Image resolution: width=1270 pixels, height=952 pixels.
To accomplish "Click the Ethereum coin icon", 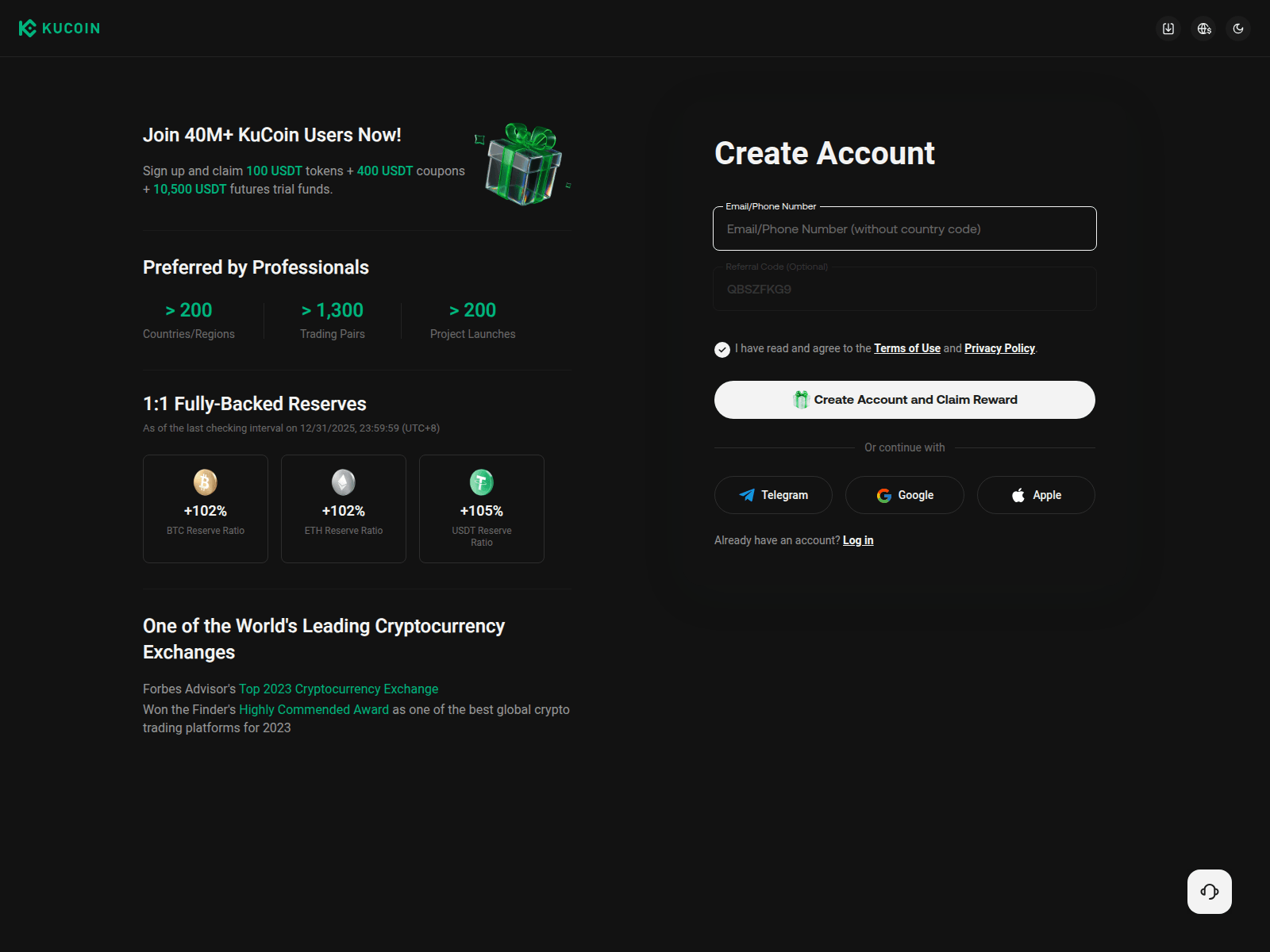I will pos(344,482).
